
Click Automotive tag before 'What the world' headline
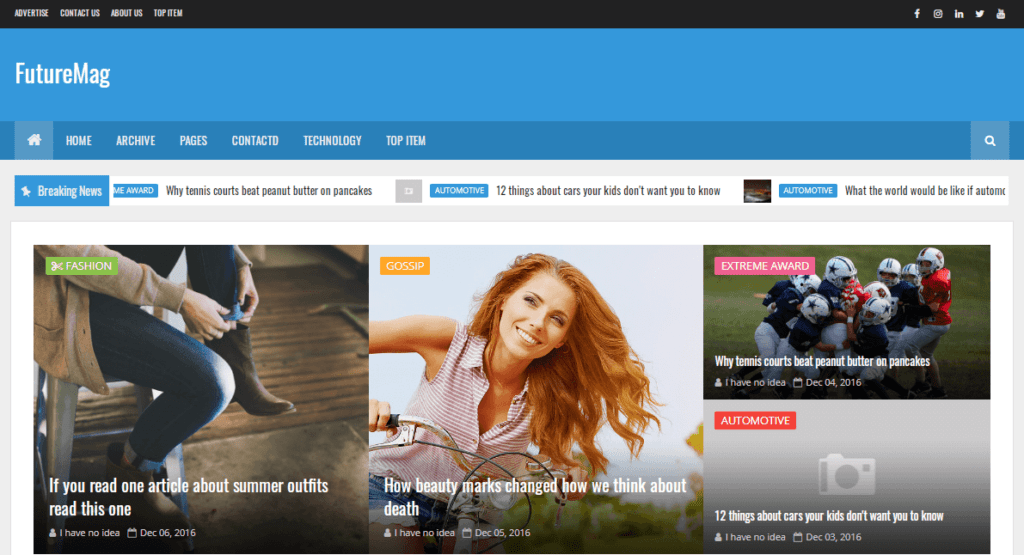coord(808,191)
